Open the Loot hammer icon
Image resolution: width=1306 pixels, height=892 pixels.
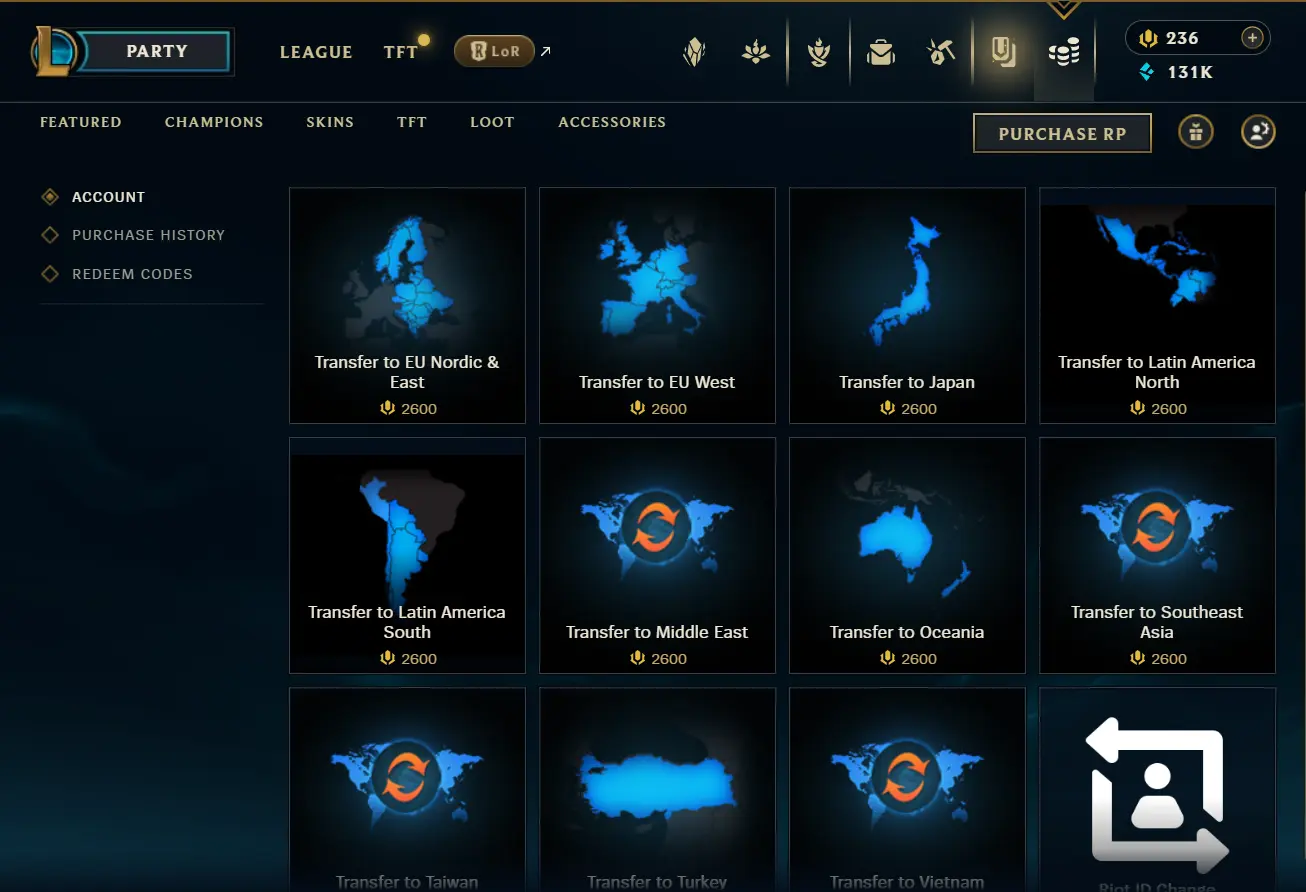[x=940, y=52]
